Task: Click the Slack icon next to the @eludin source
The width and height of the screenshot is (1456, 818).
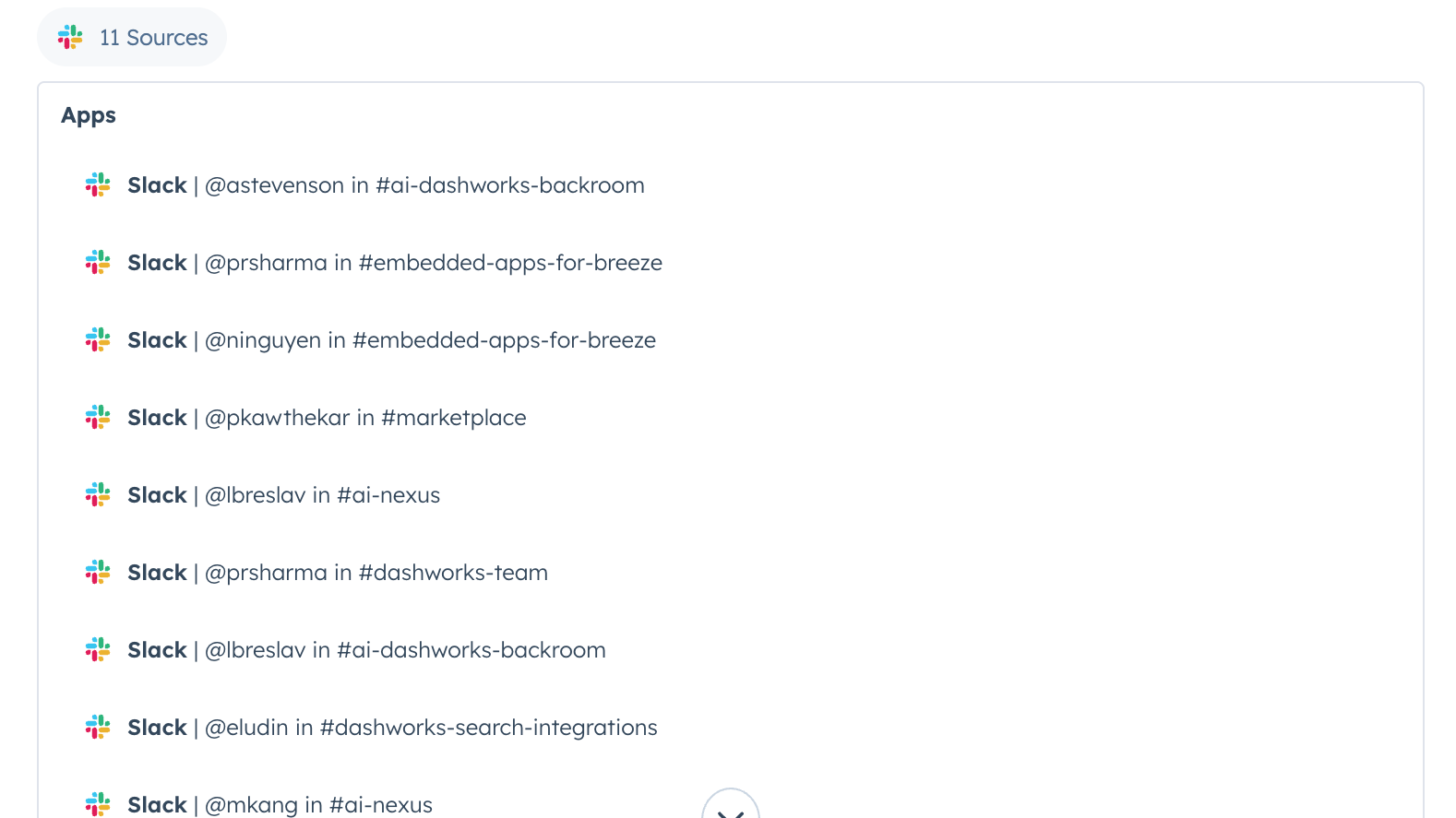Action: click(x=98, y=728)
